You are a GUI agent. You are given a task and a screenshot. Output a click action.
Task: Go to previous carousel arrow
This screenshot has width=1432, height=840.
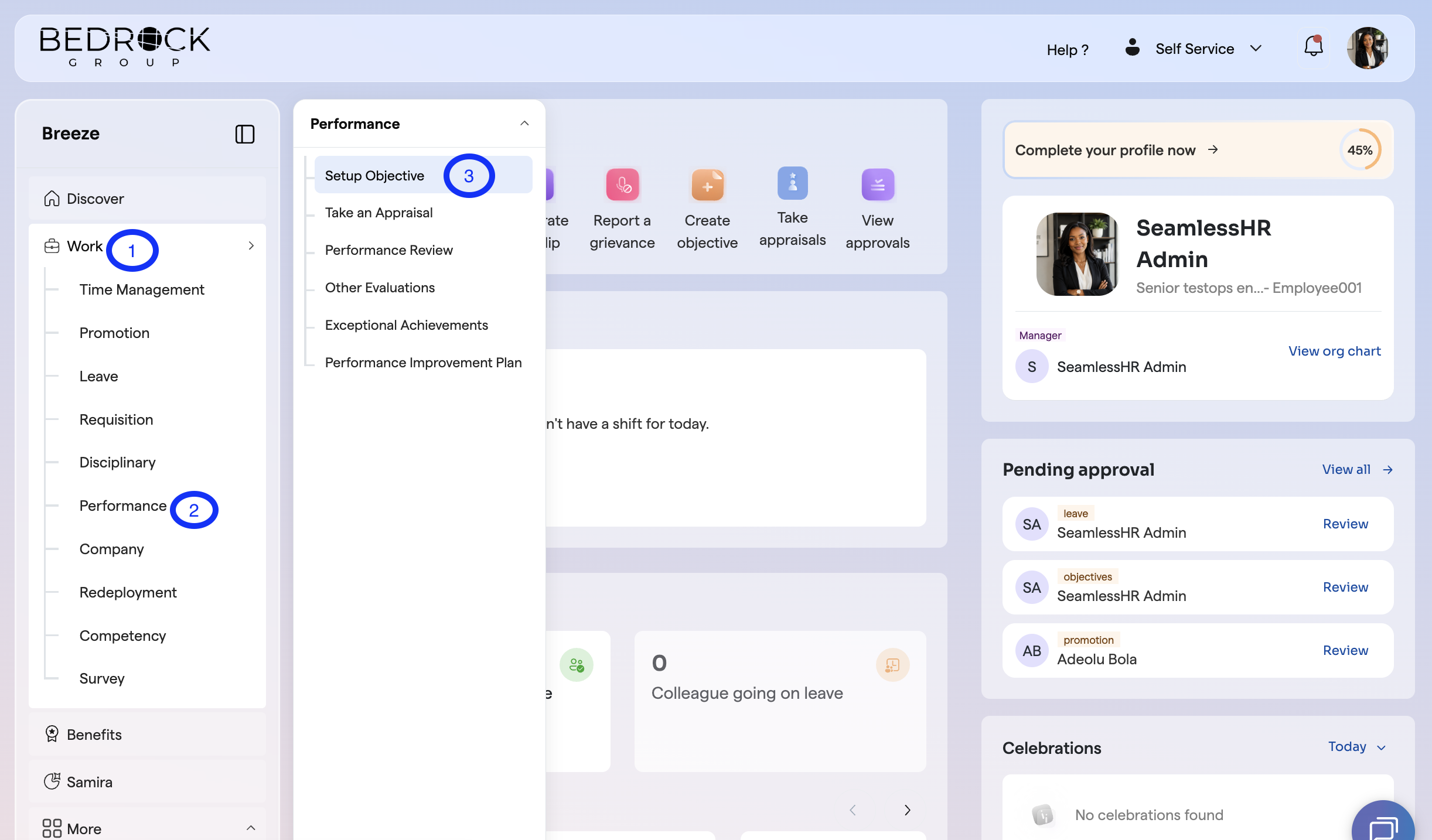tap(853, 810)
